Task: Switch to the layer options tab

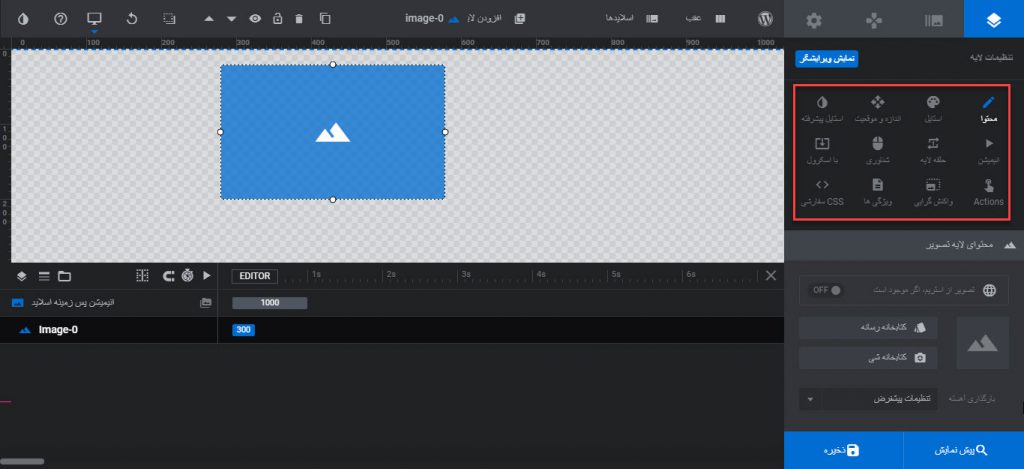Action: pyautogui.click(x=994, y=20)
